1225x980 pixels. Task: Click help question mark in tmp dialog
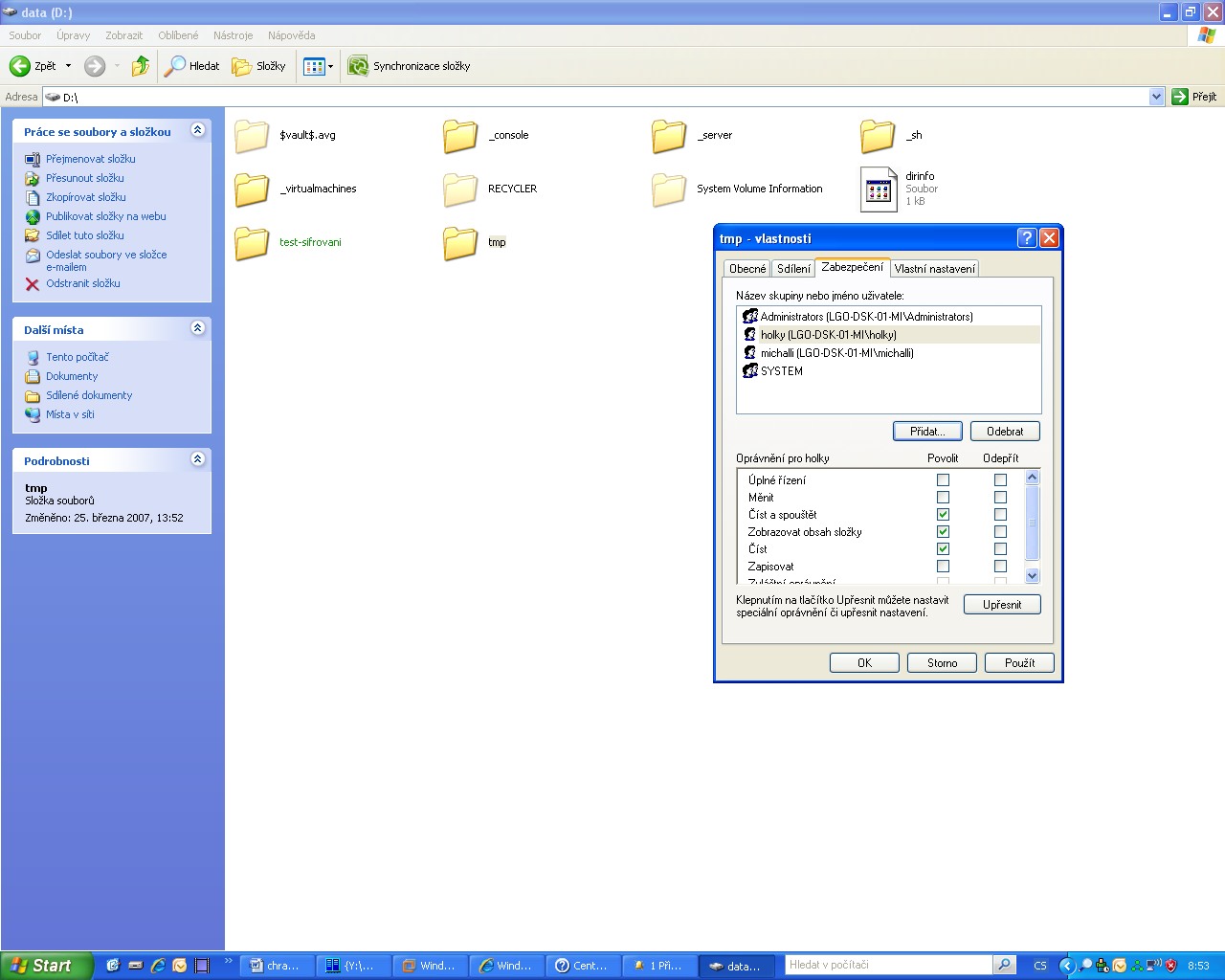[x=1027, y=238]
